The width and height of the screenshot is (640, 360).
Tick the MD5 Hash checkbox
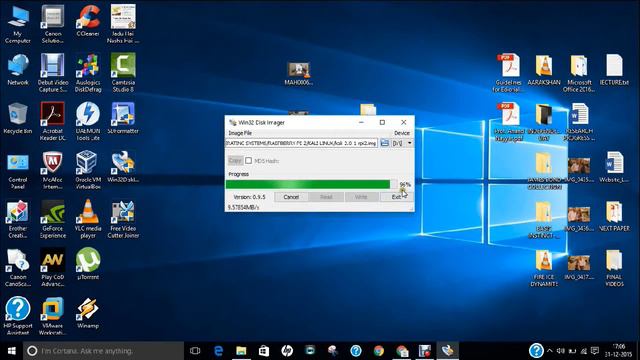point(249,160)
